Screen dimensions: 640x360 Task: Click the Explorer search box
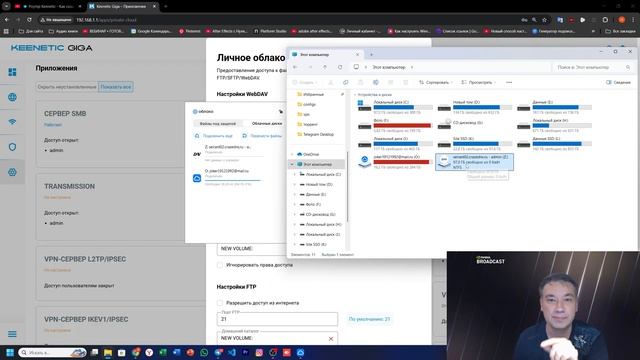coord(593,67)
